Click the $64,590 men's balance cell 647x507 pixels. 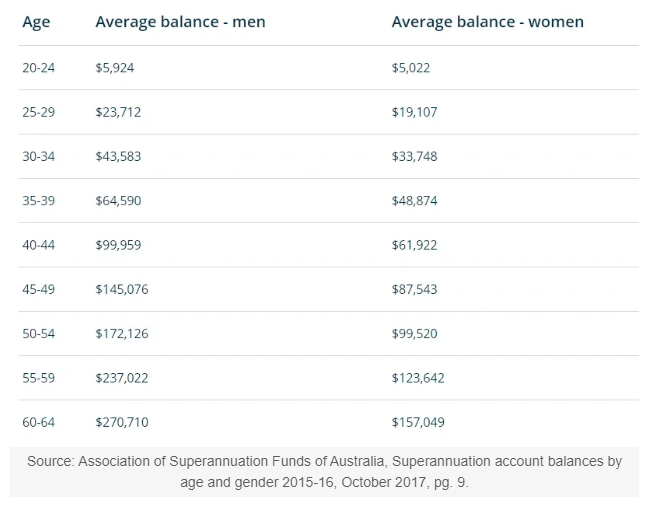pyautogui.click(x=118, y=201)
